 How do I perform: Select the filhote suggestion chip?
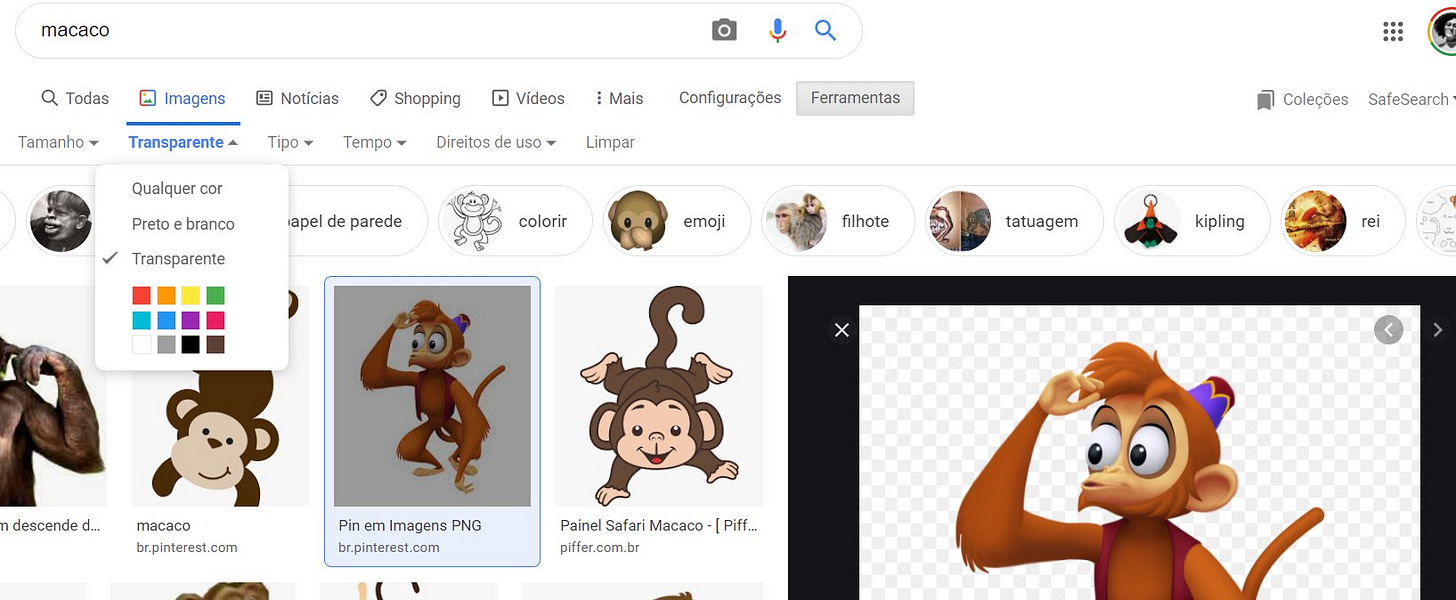point(838,221)
